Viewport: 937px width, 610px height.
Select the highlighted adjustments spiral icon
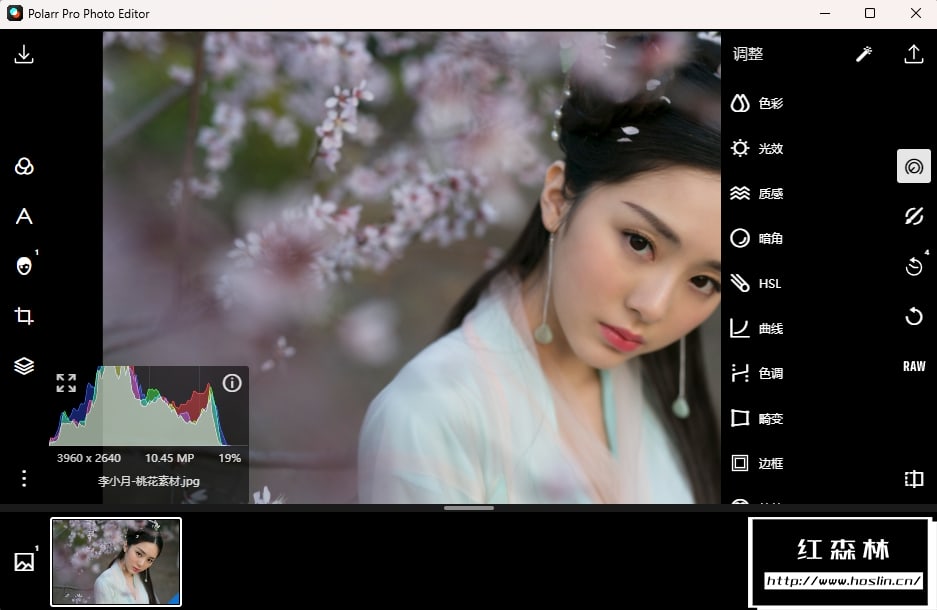[914, 166]
